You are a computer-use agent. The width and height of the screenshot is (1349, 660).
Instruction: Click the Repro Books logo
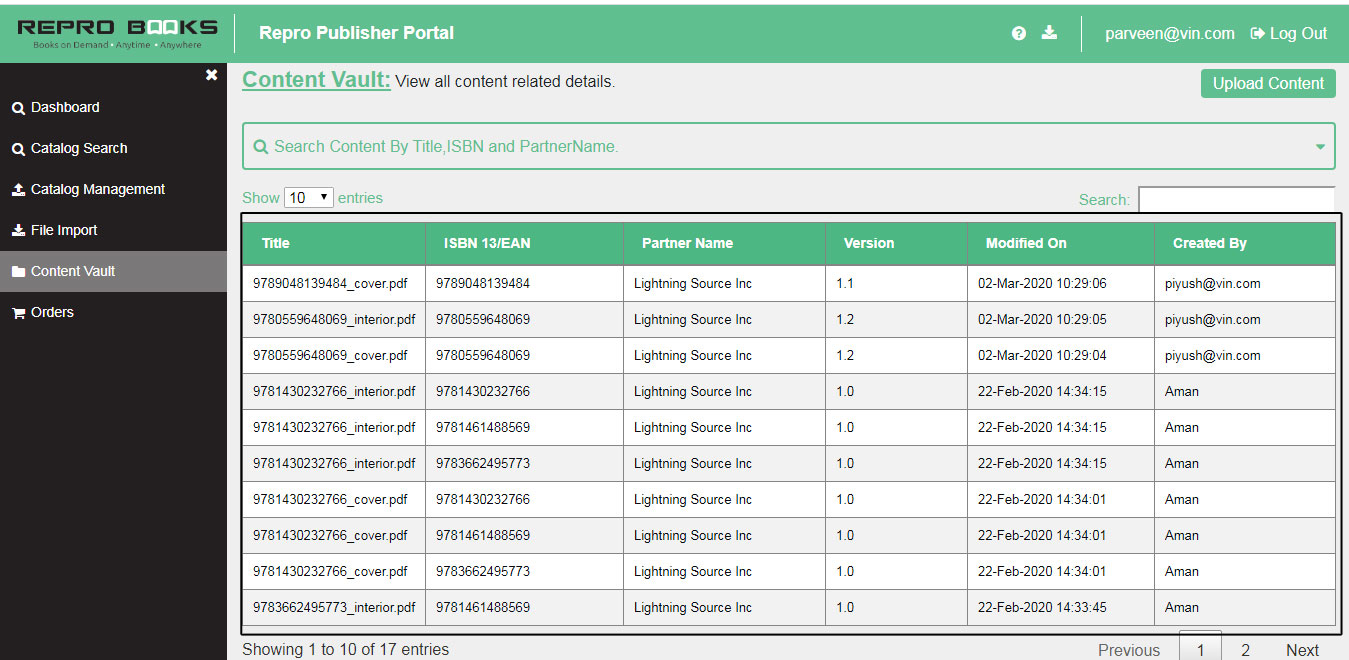pos(117,32)
